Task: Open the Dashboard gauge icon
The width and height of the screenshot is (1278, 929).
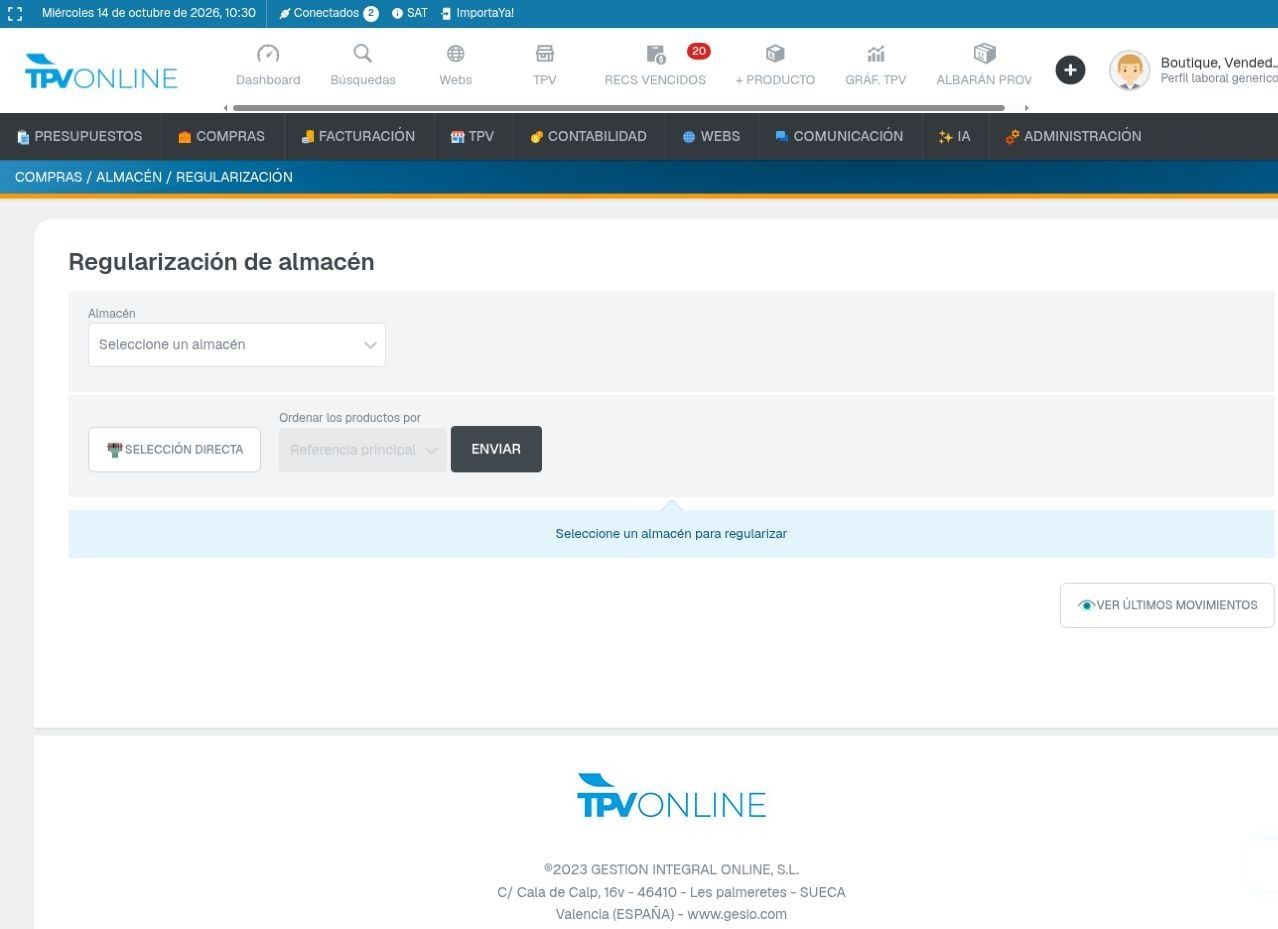Action: 268,54
